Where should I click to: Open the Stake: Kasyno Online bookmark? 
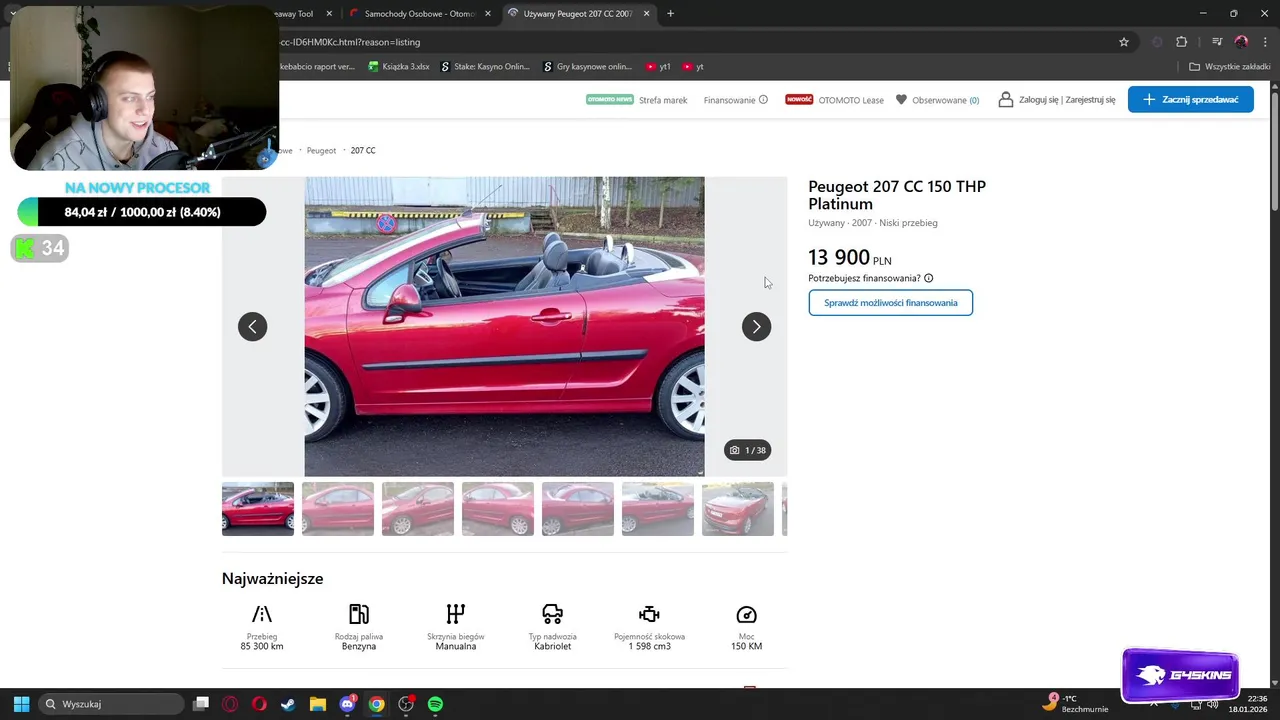coord(485,67)
